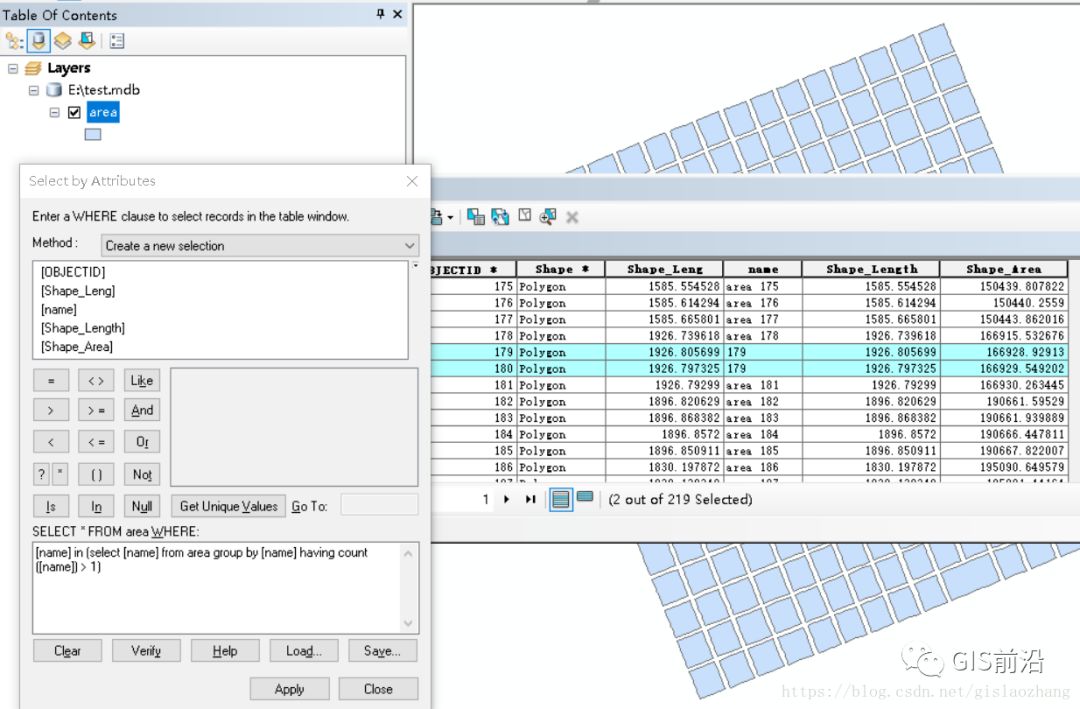The image size is (1080, 709).
Task: Select the area layer name
Action: tap(103, 112)
